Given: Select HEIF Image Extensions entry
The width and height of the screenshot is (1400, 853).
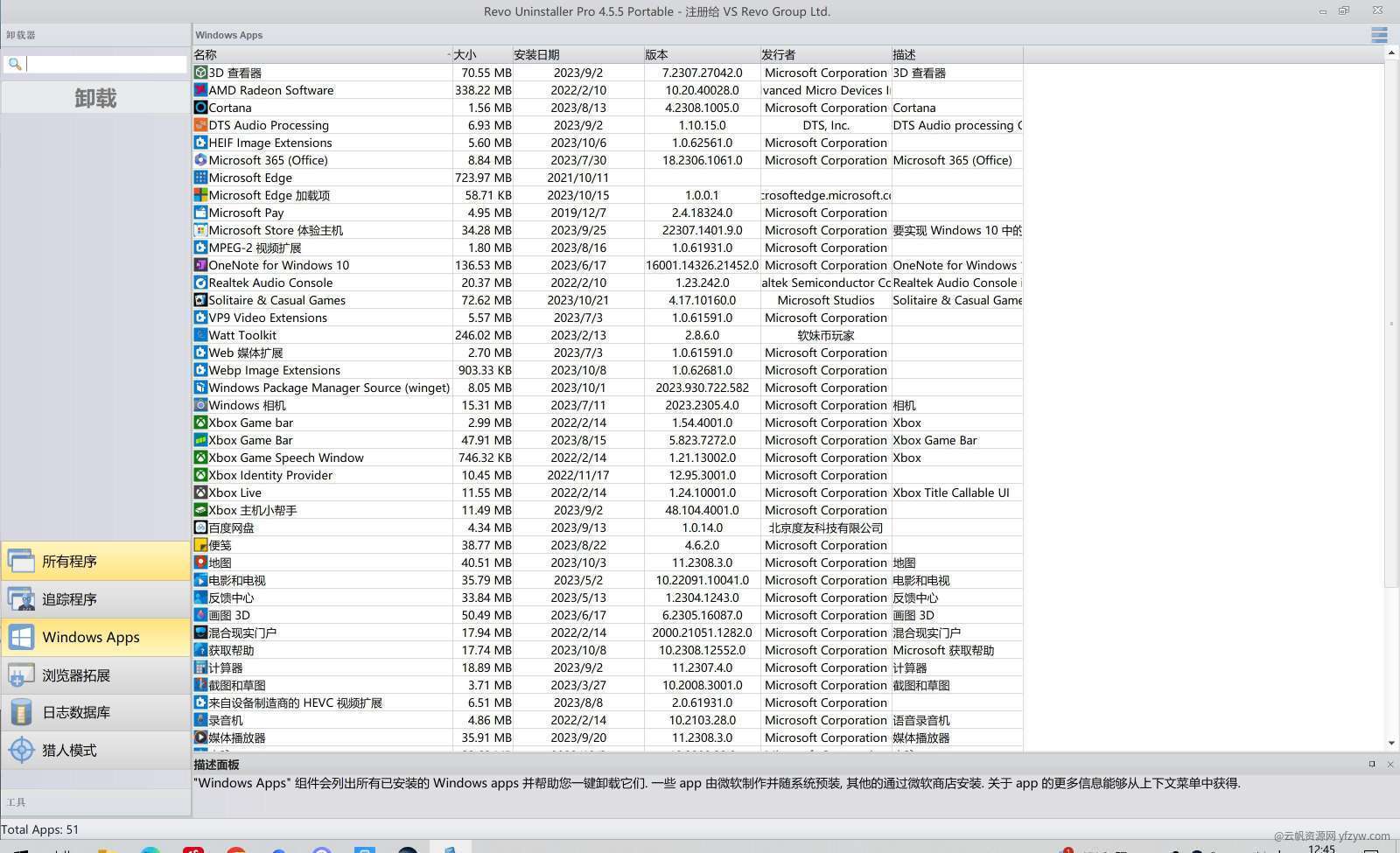Looking at the screenshot, I should 607,143.
